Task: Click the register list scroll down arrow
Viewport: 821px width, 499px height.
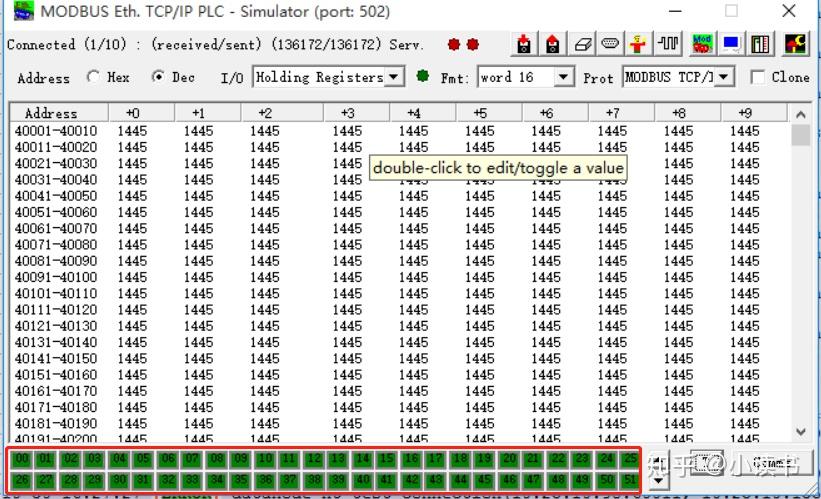Action: coord(801,431)
